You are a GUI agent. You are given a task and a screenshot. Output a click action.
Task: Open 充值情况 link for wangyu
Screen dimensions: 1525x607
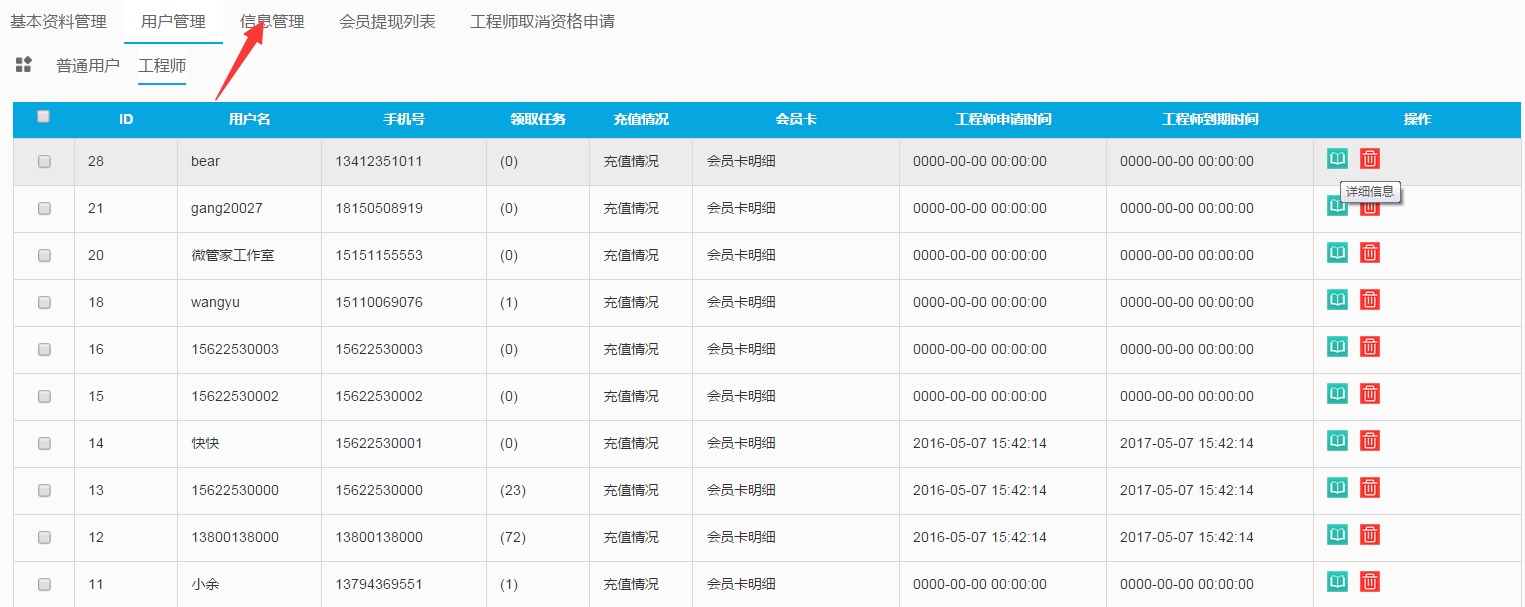(x=631, y=302)
